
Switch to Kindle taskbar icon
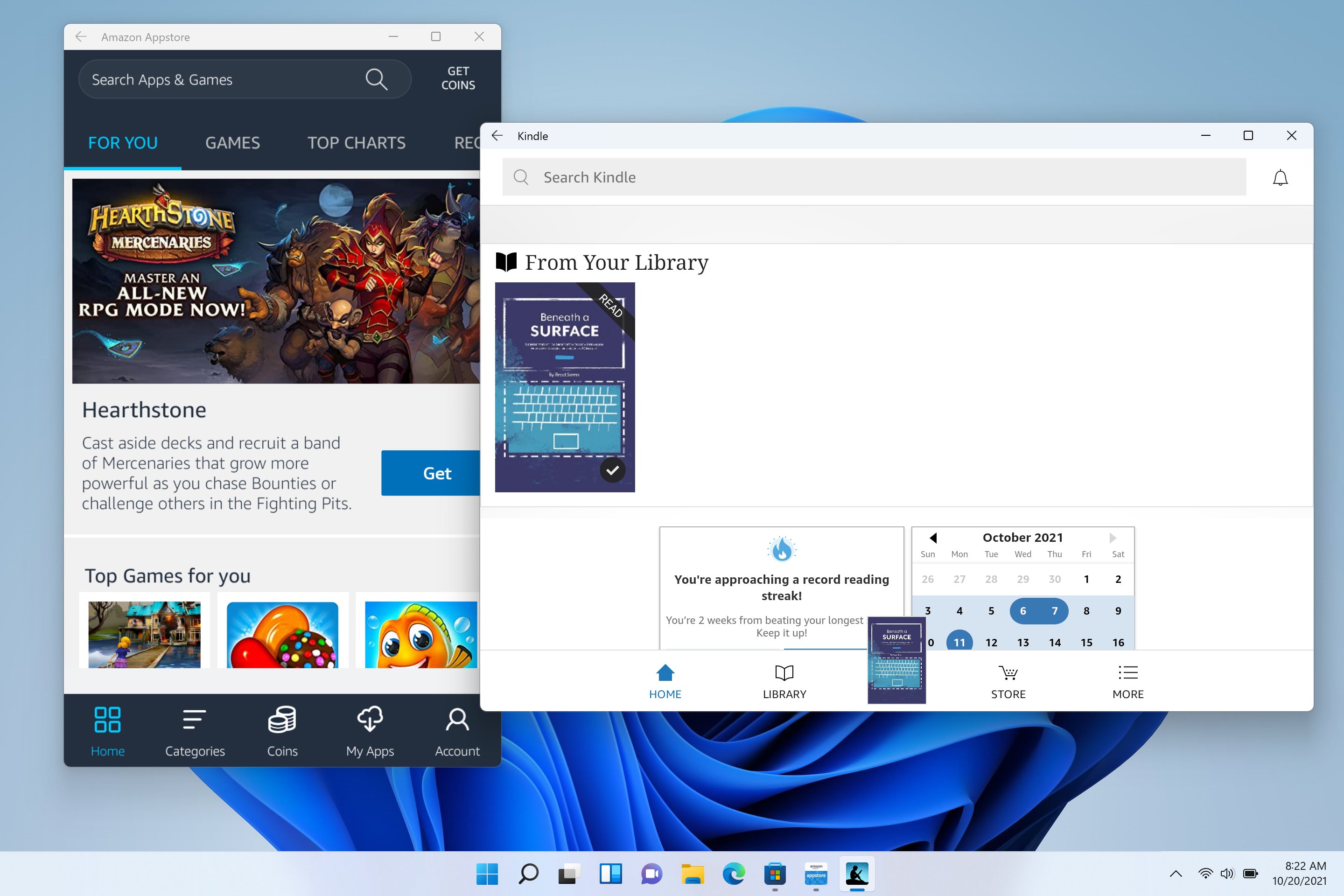coord(857,873)
